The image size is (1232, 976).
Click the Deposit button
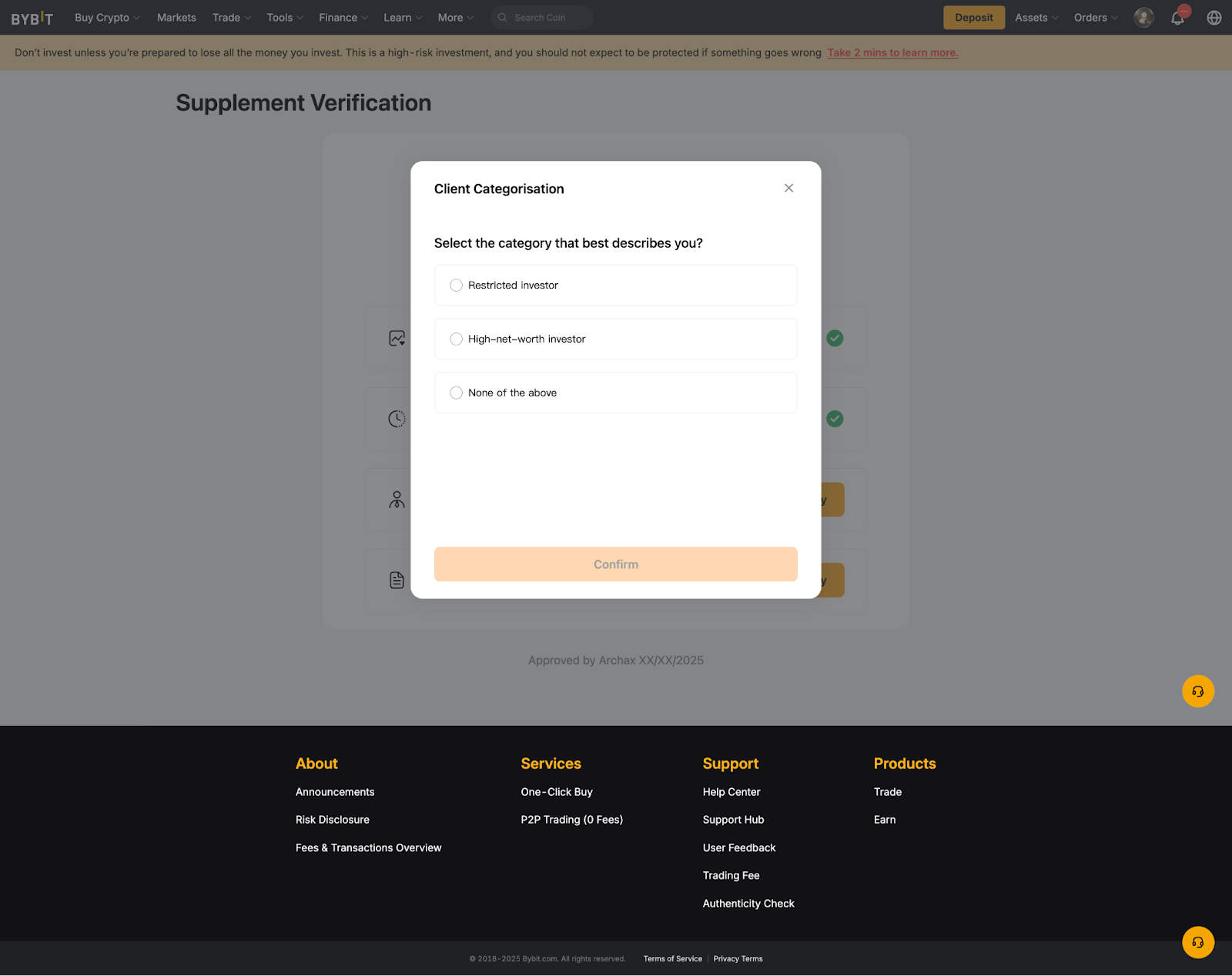[x=974, y=18]
